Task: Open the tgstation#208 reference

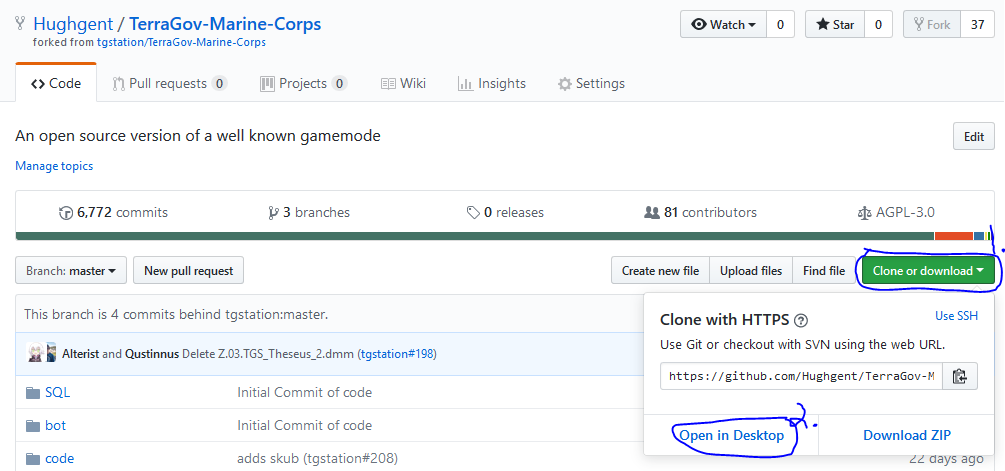Action: pyautogui.click(x=351, y=459)
